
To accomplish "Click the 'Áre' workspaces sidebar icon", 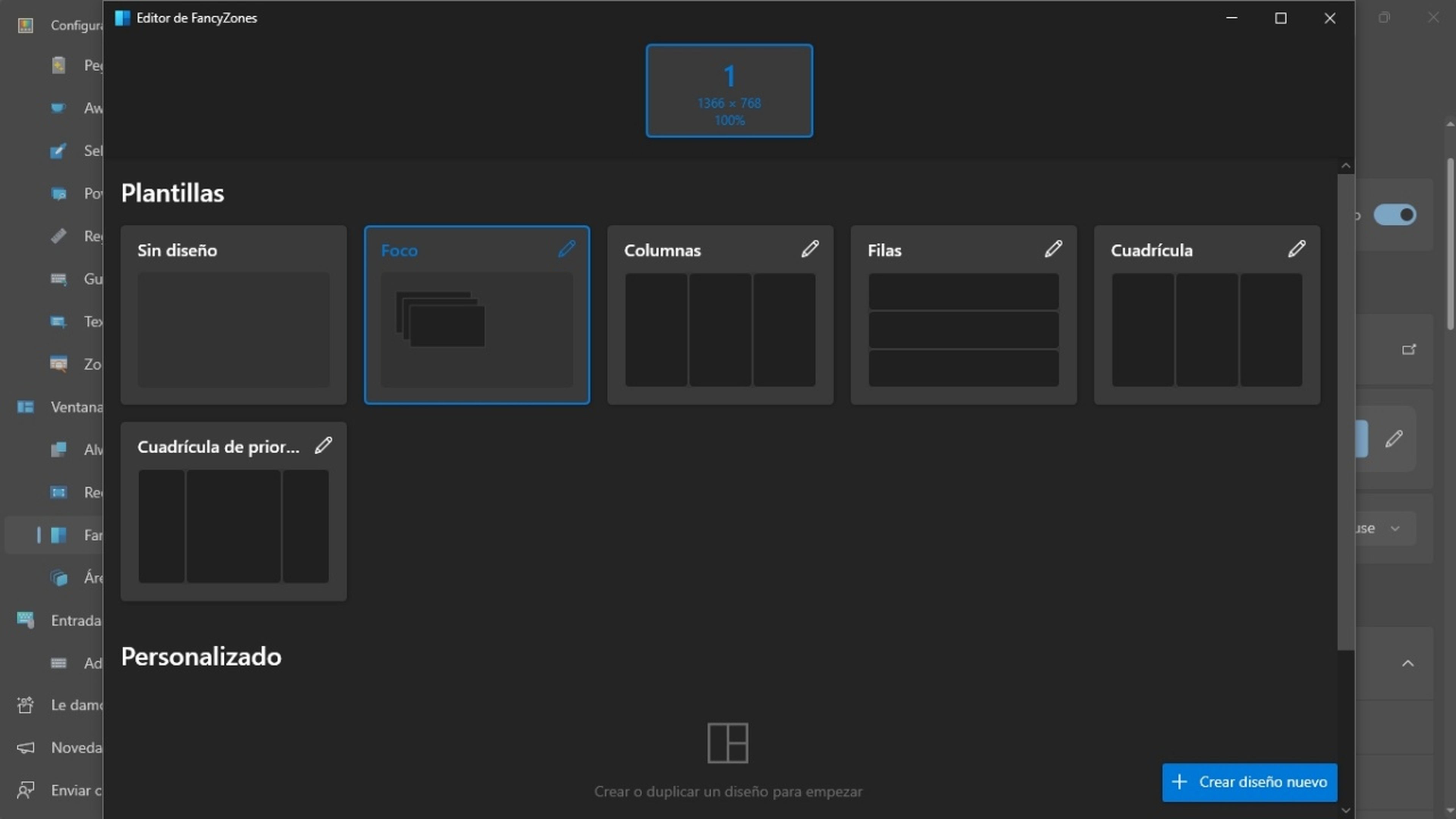I will pyautogui.click(x=58, y=577).
